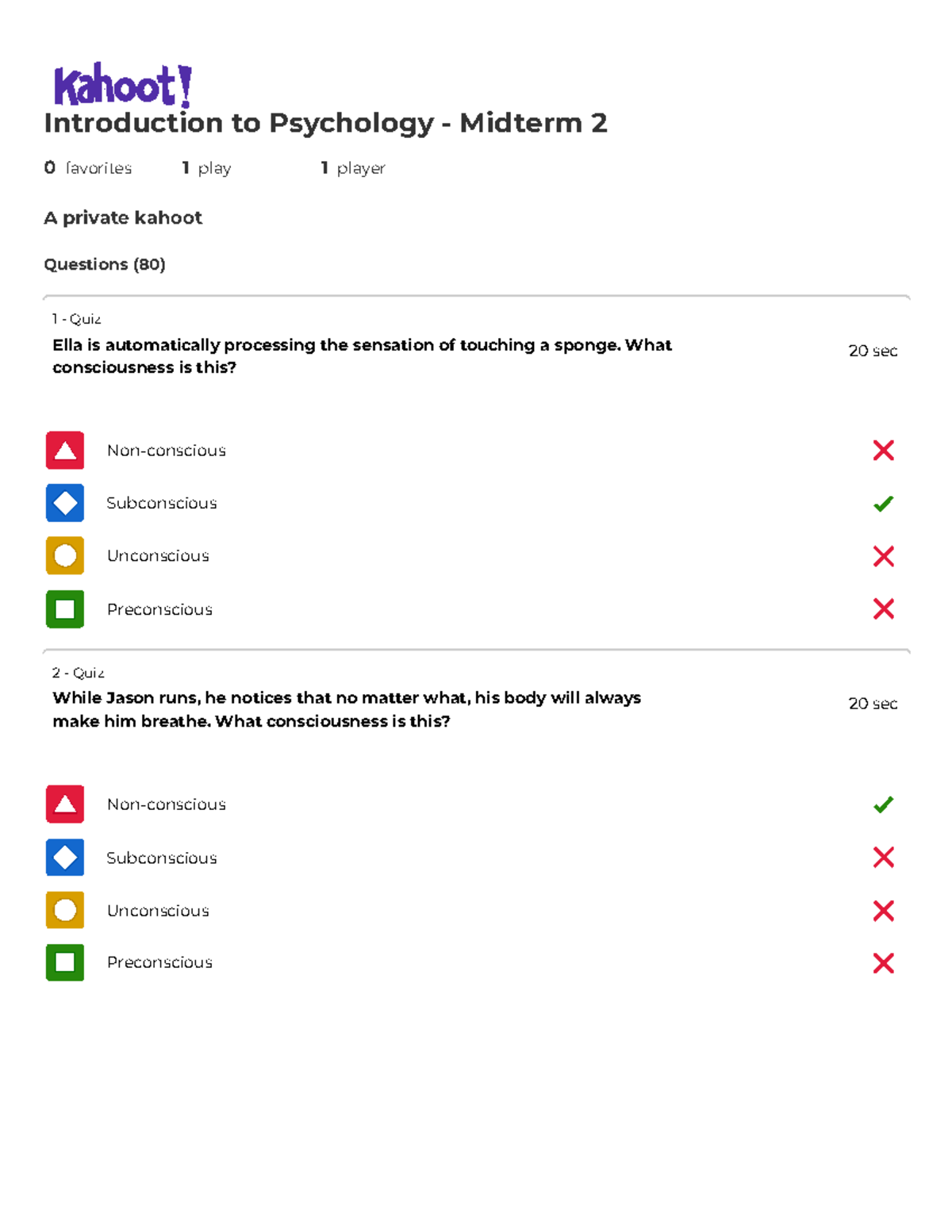Image resolution: width=952 pixels, height=1232 pixels.
Task: Click blue diamond icon in question 2
Action: 65,858
